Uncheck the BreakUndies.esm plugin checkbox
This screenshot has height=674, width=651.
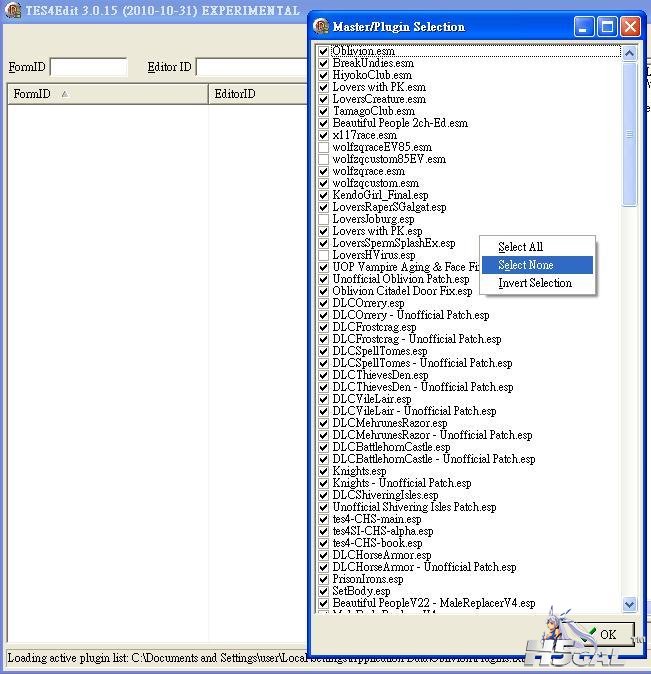(x=323, y=63)
